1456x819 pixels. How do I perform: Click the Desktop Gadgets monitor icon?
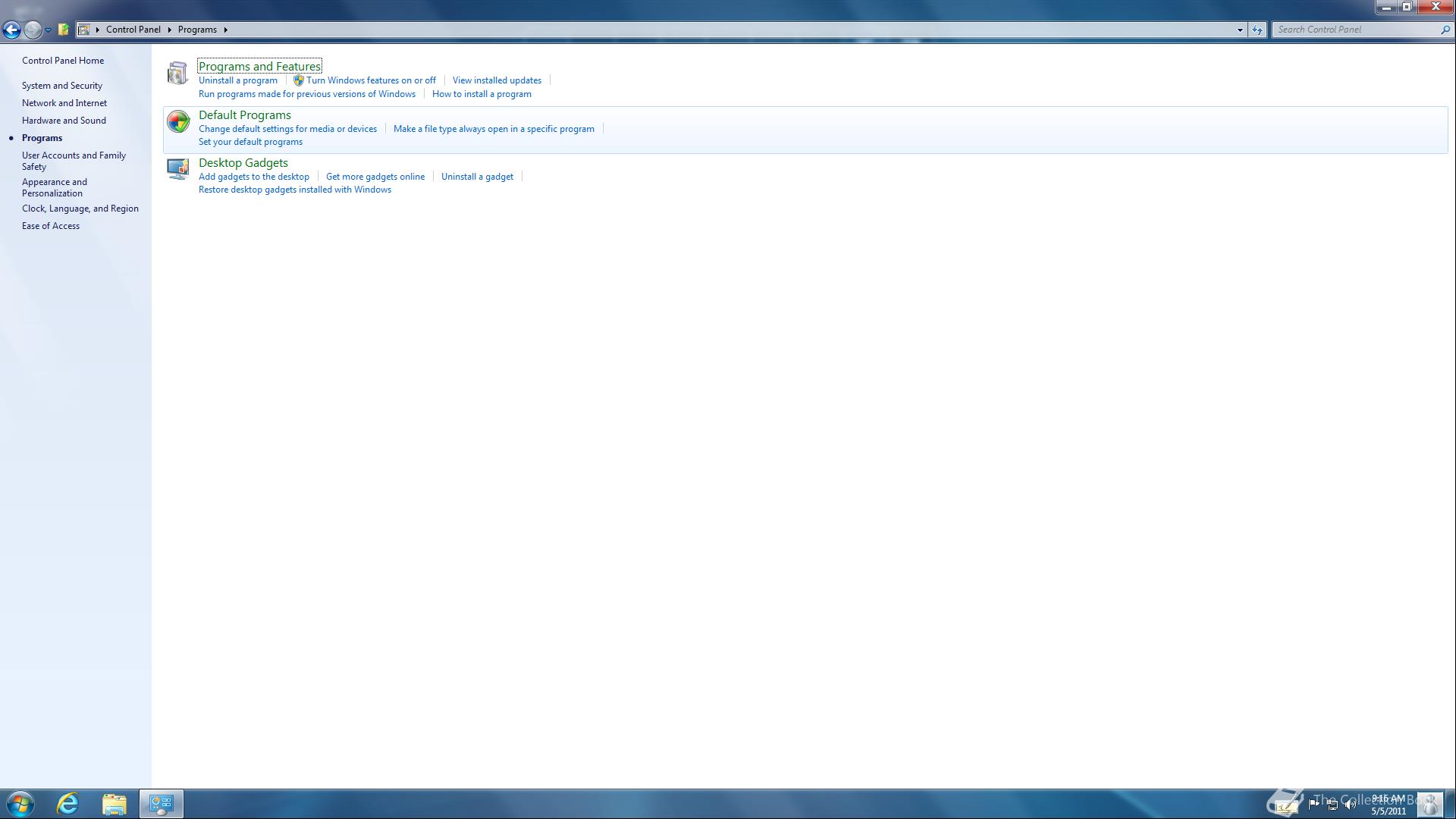178,169
